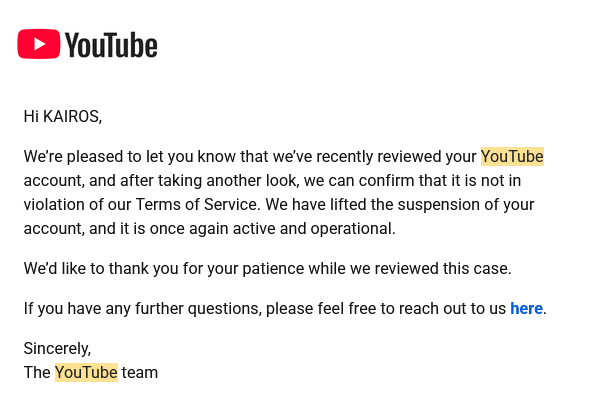Image resolution: width=600 pixels, height=406 pixels.
Task: Click the phrase "We're pleased to let you know"
Action: click(130, 156)
